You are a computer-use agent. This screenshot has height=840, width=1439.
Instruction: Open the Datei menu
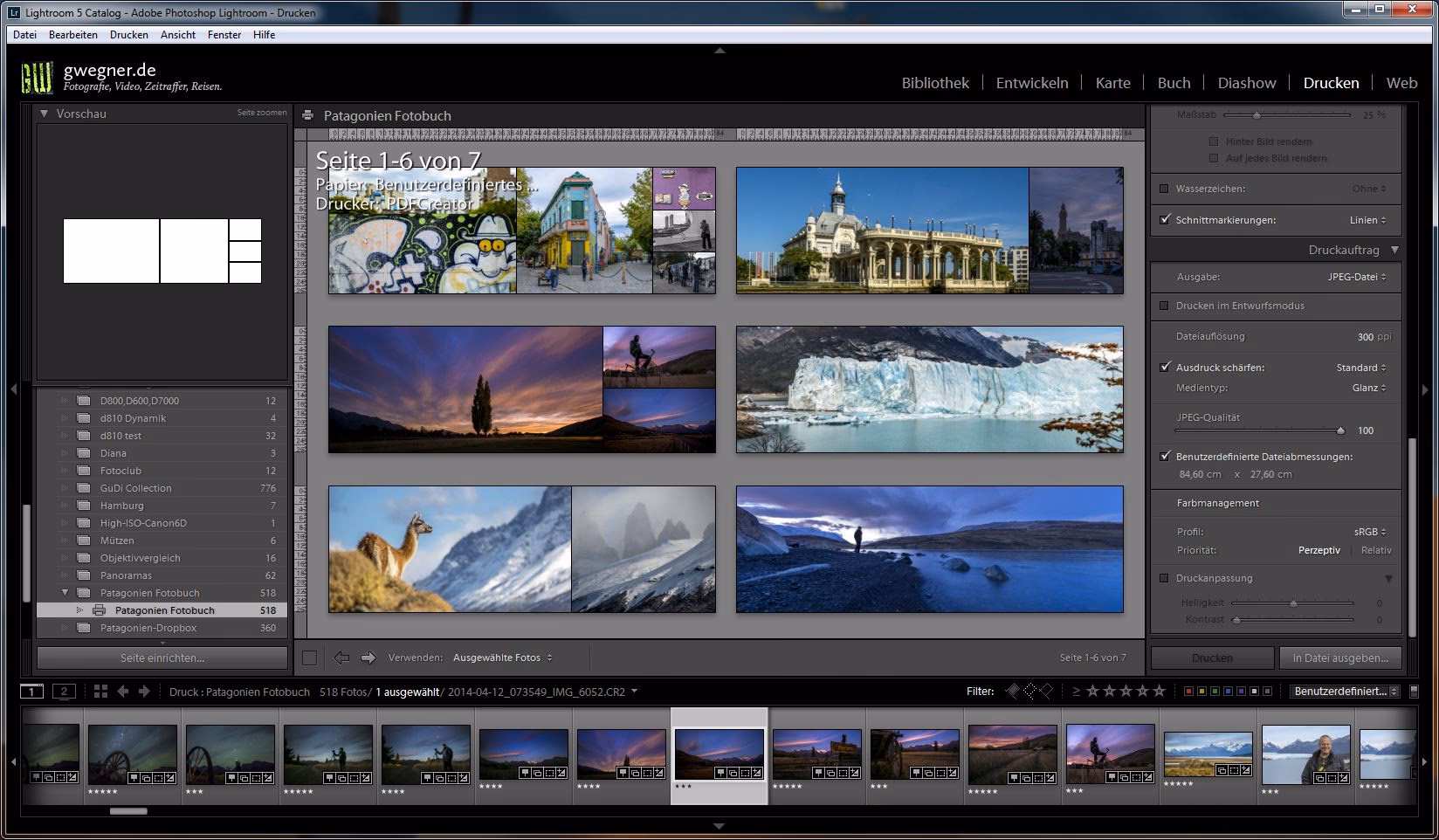pos(24,35)
